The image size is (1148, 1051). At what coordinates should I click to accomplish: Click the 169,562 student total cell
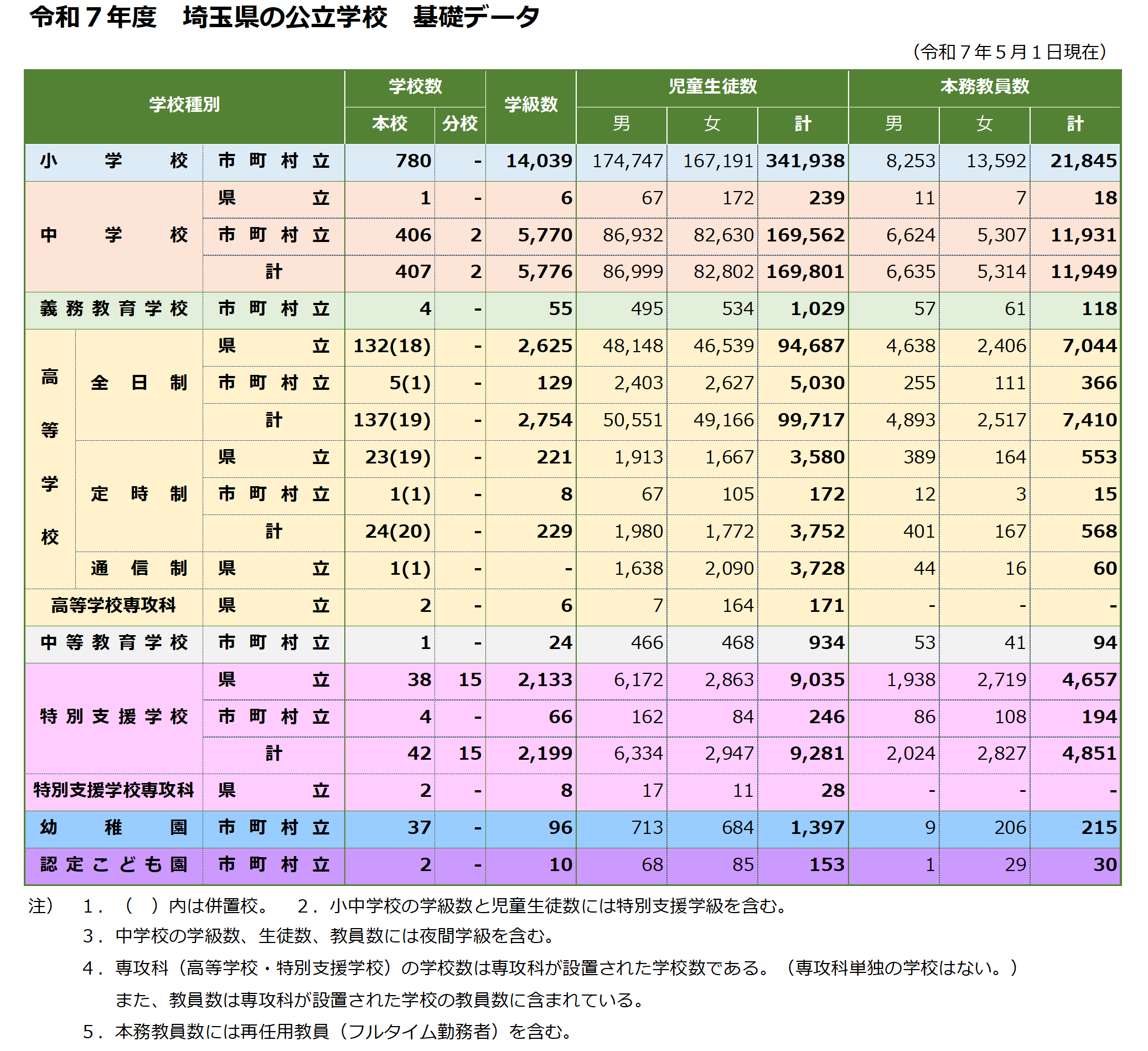point(803,235)
